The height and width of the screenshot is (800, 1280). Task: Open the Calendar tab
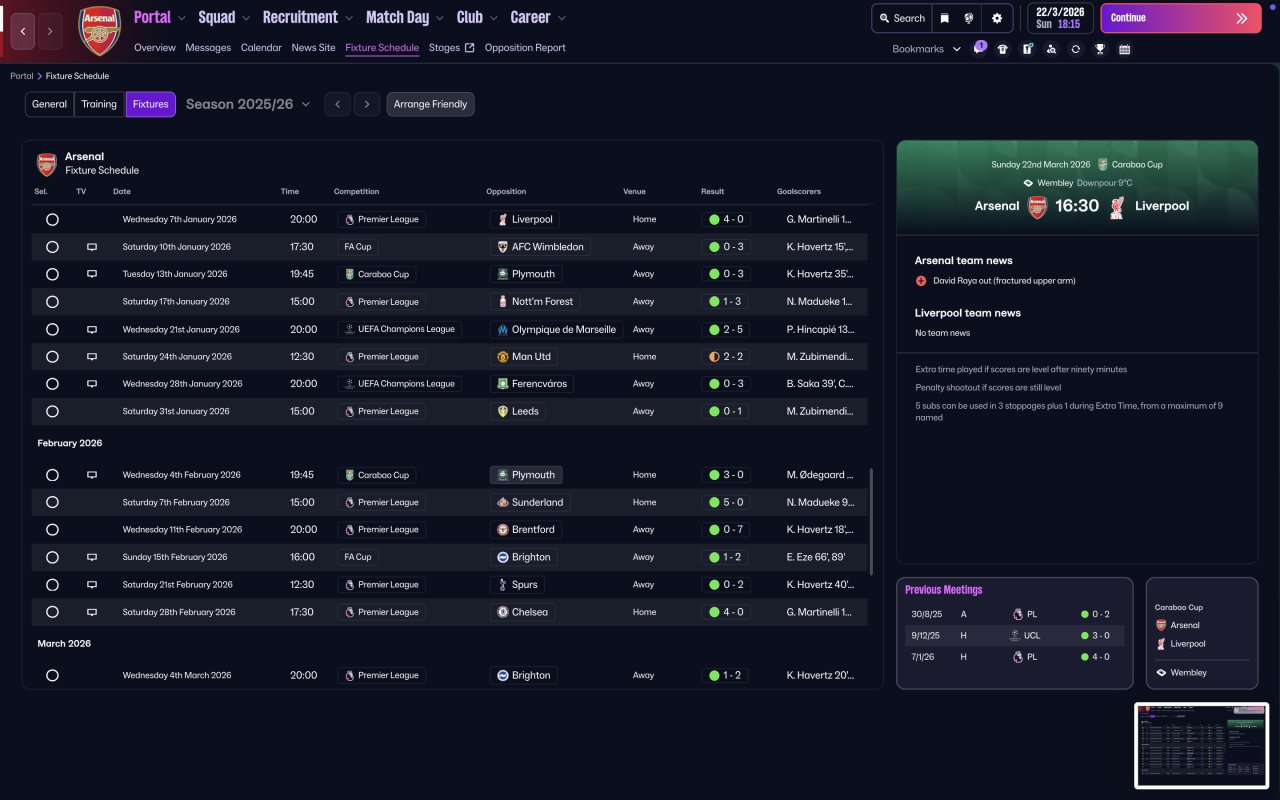coord(261,48)
